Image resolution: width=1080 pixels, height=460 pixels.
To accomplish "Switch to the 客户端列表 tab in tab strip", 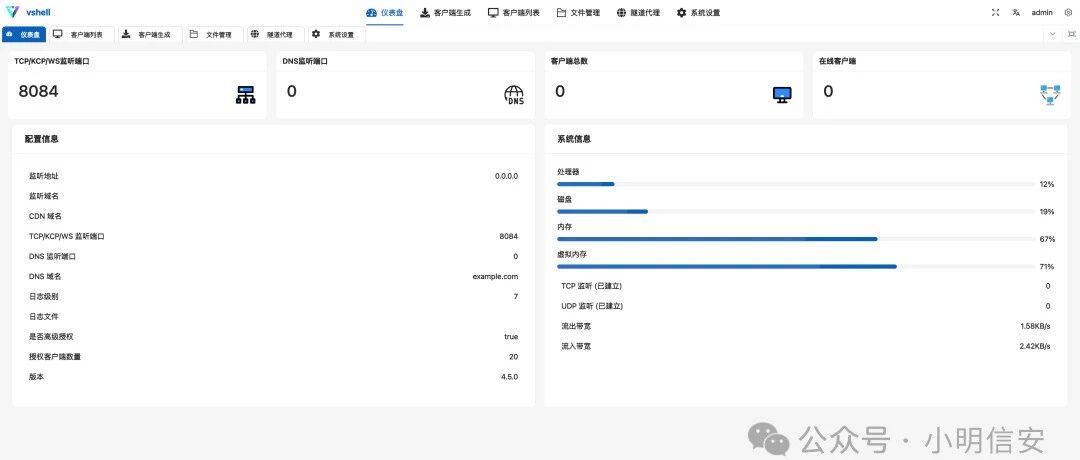I will point(80,34).
